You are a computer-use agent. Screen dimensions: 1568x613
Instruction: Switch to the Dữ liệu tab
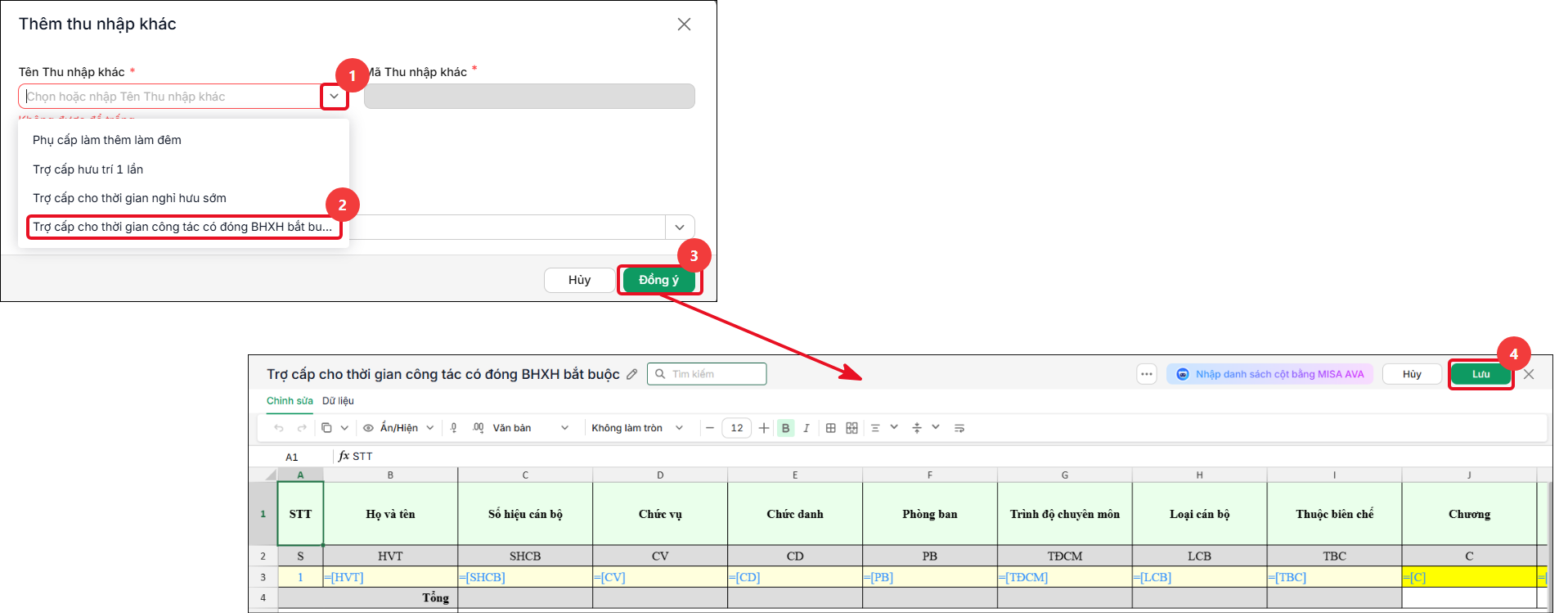338,401
